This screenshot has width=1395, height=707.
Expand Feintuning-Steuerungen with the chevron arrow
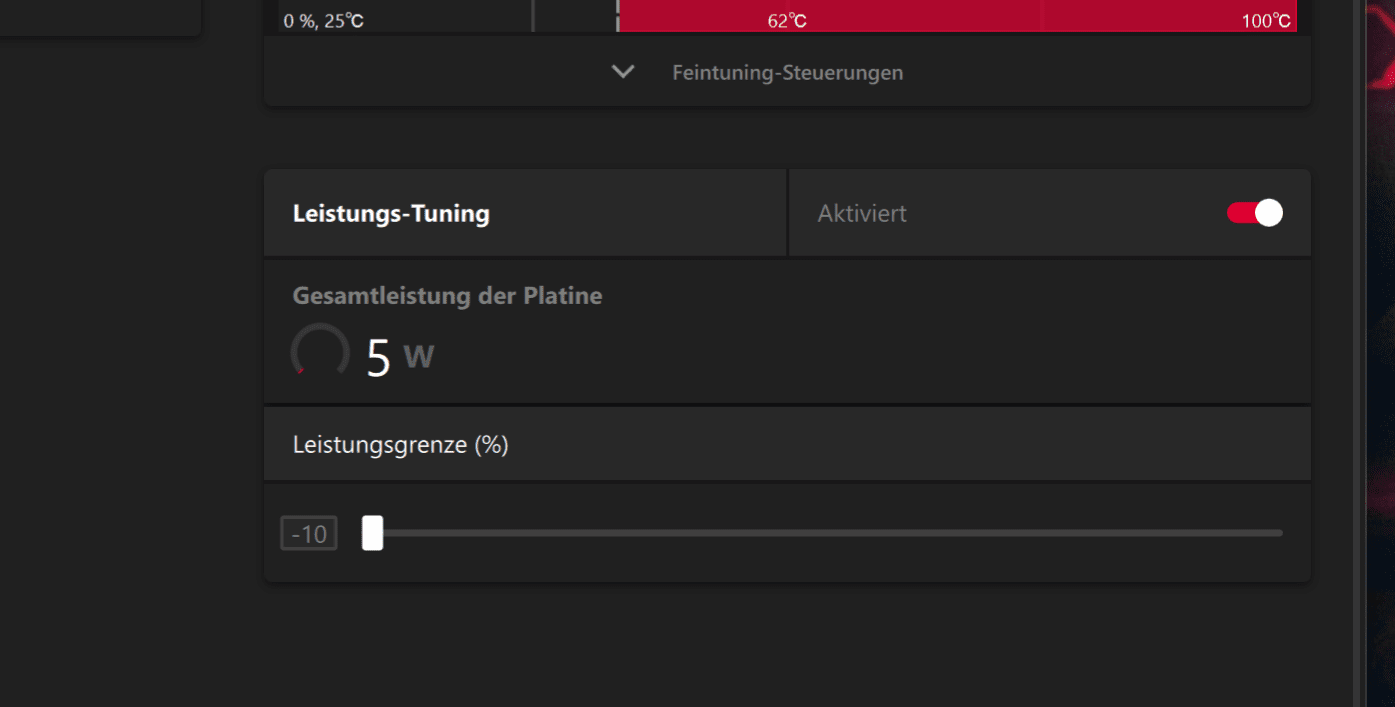pos(623,72)
